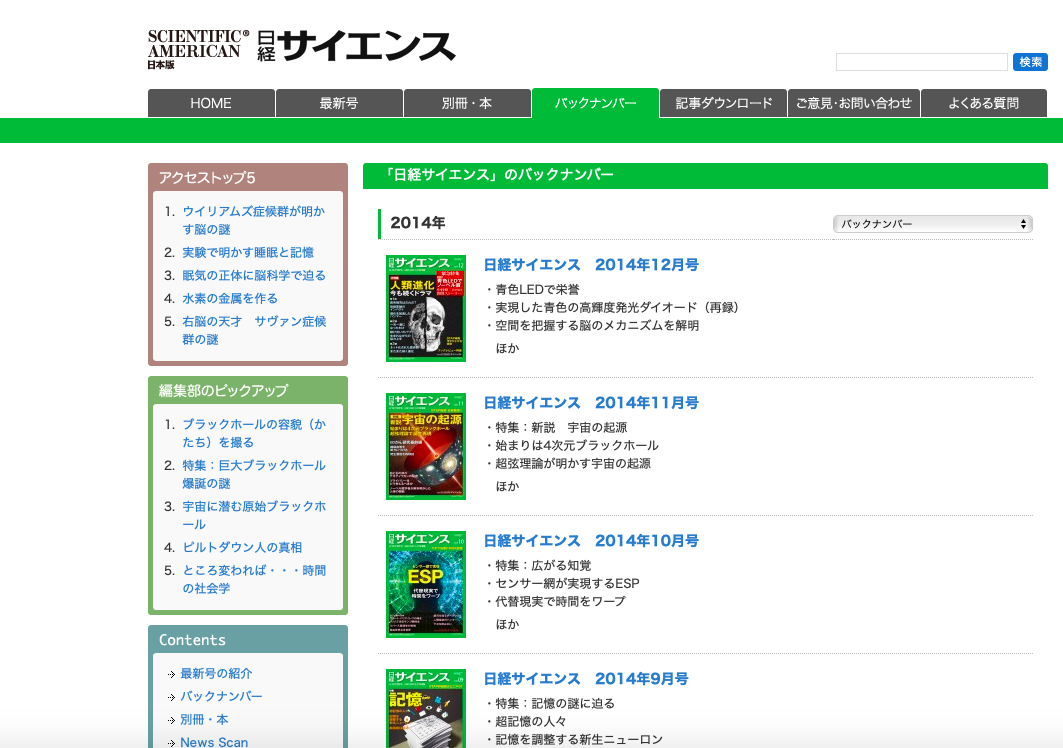The width and height of the screenshot is (1063, 748).
Task: Open the 2014年9月号 記憶 cover thumbnail
Action: tap(426, 709)
